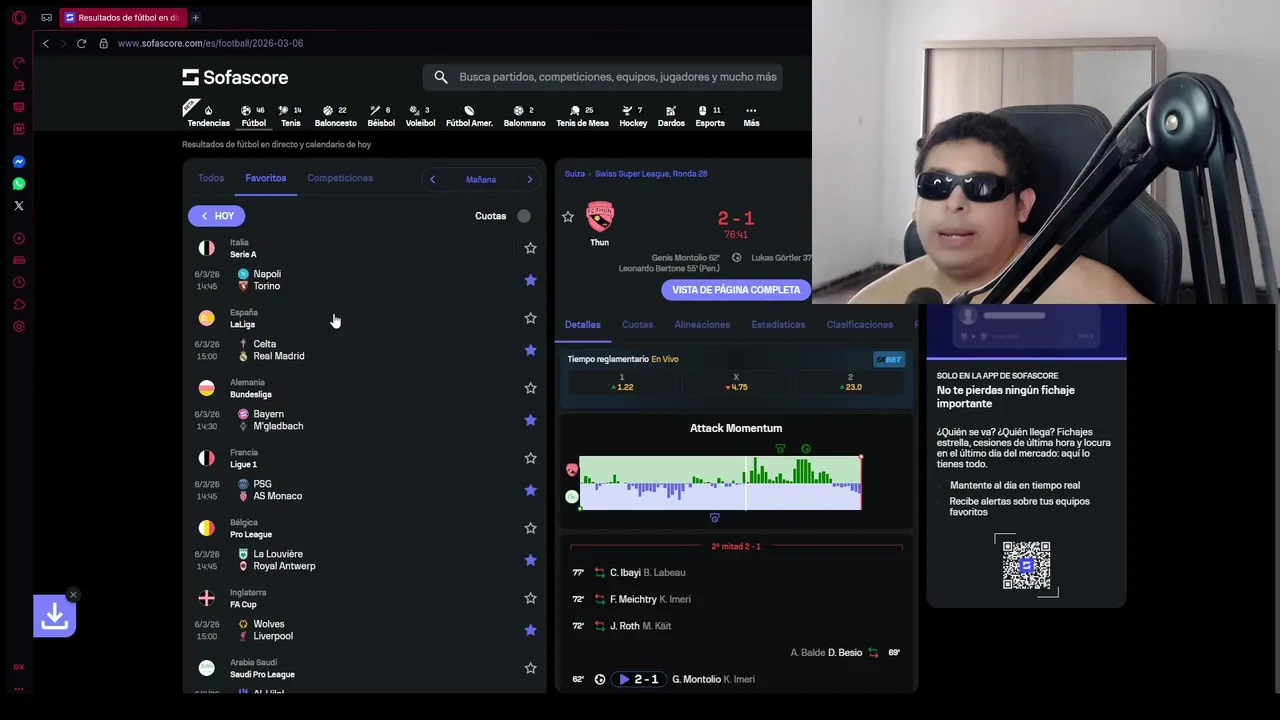Click the Thun team crest

point(600,216)
